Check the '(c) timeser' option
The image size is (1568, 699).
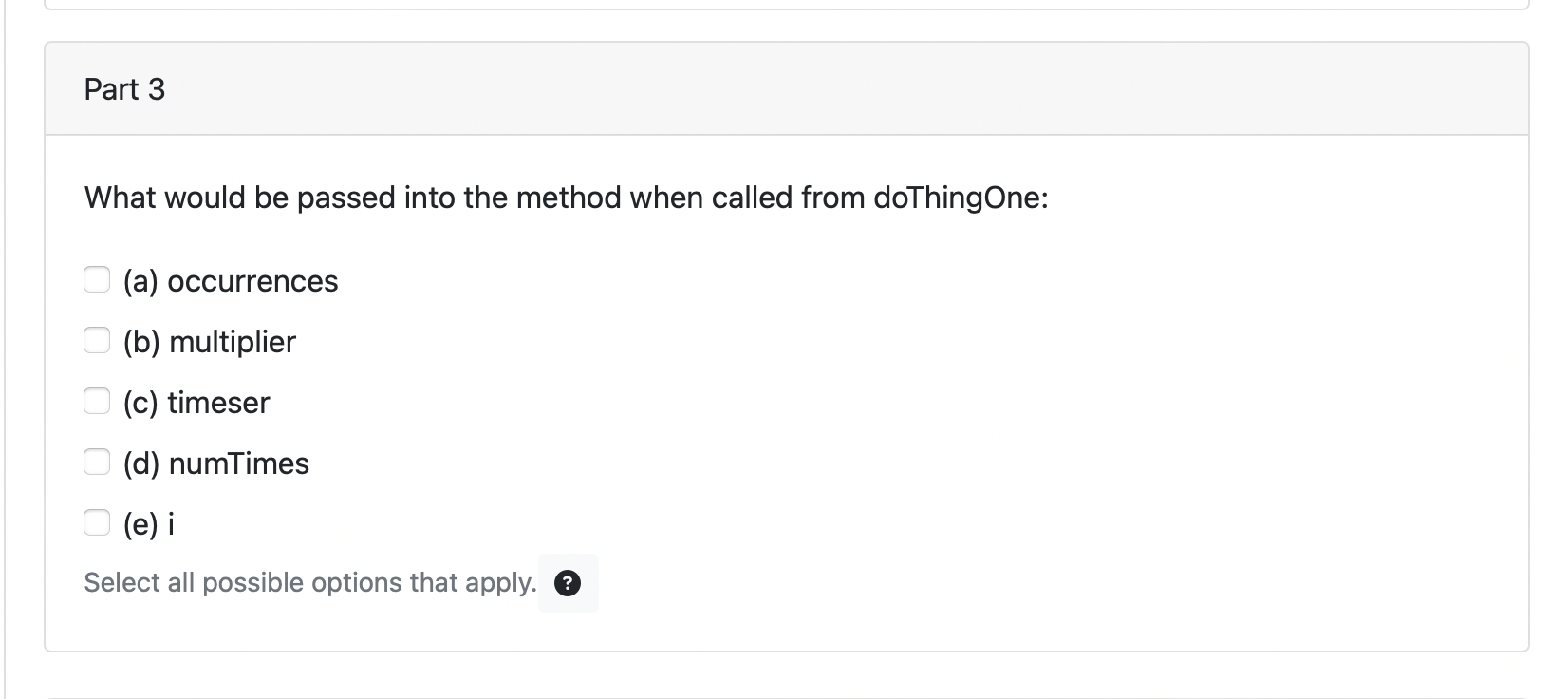click(x=98, y=401)
